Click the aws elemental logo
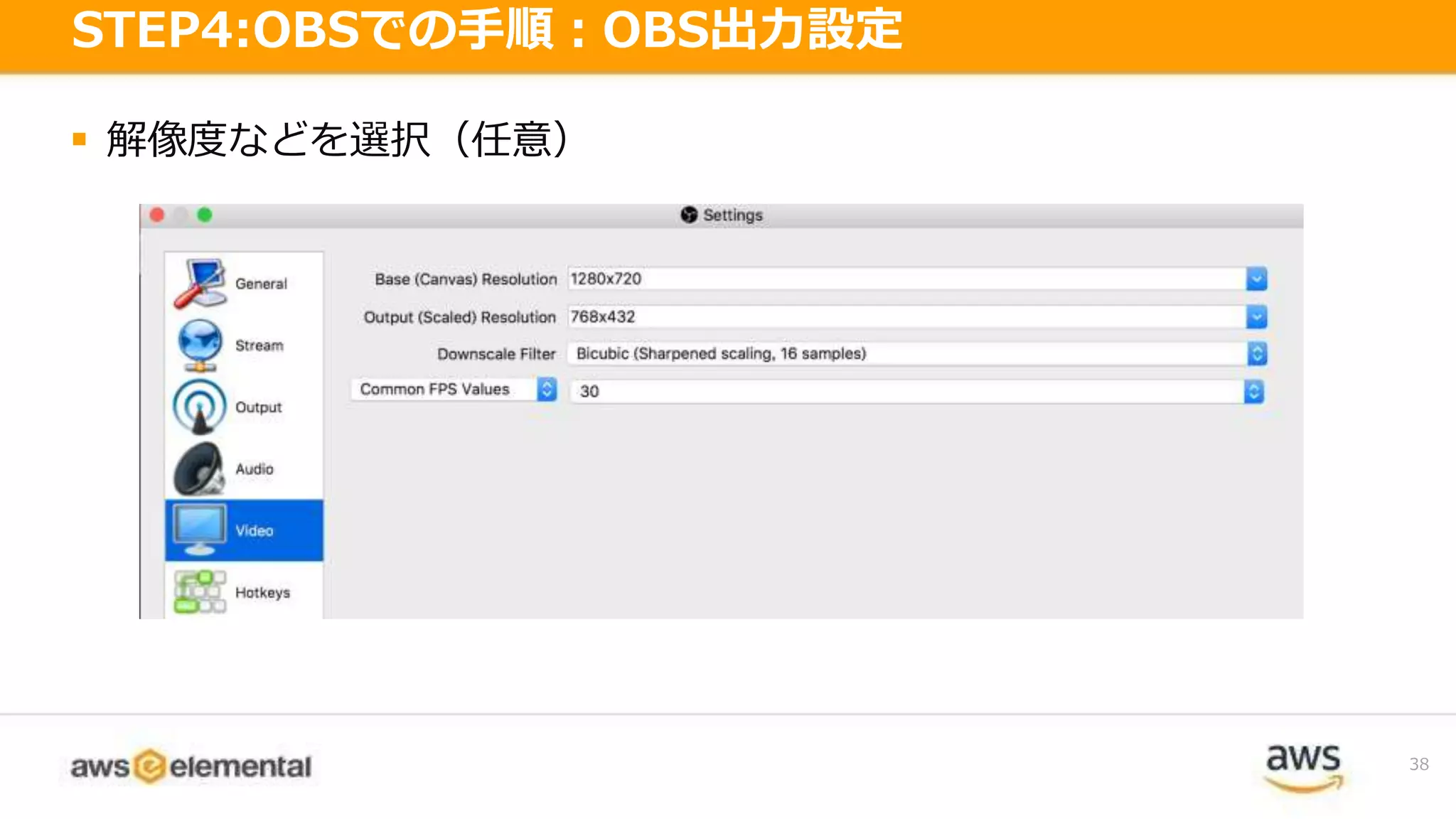 pyautogui.click(x=191, y=766)
